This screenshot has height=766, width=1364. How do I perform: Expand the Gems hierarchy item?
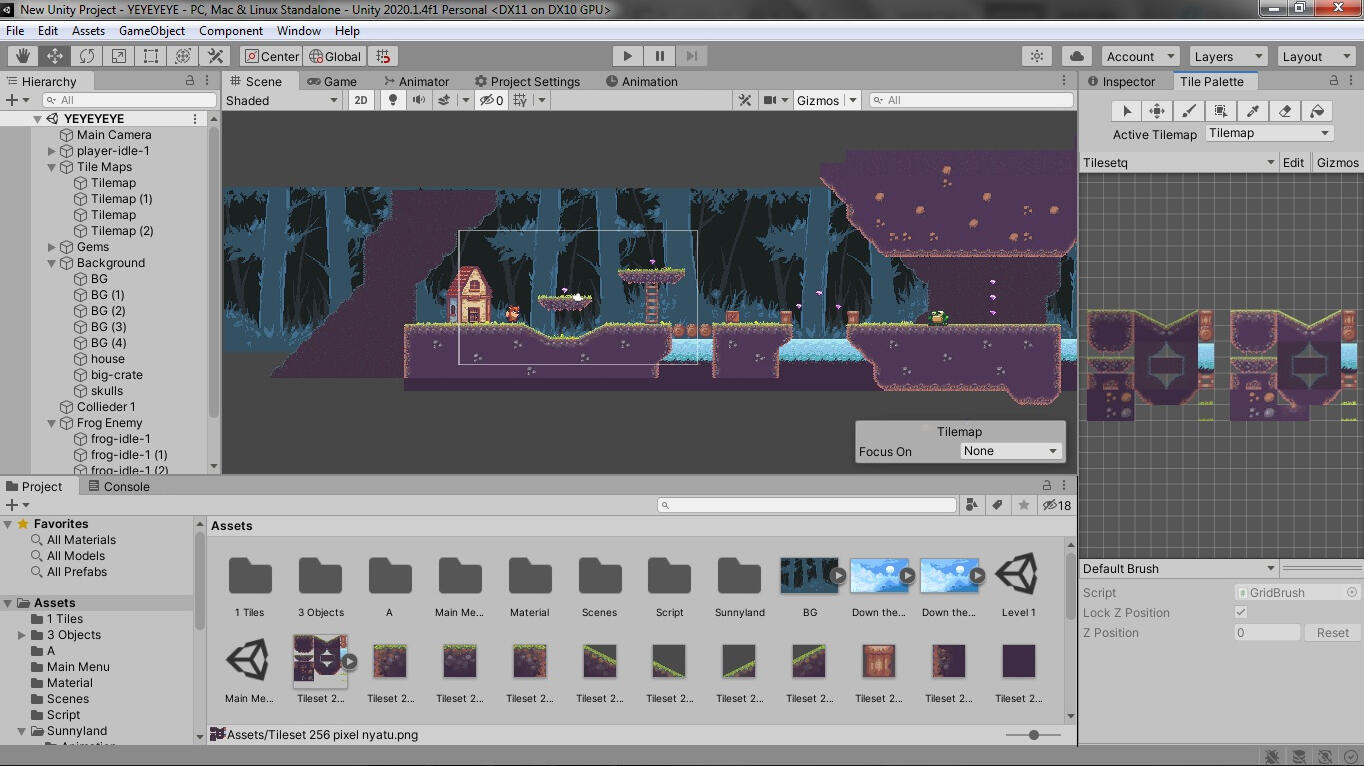point(52,247)
